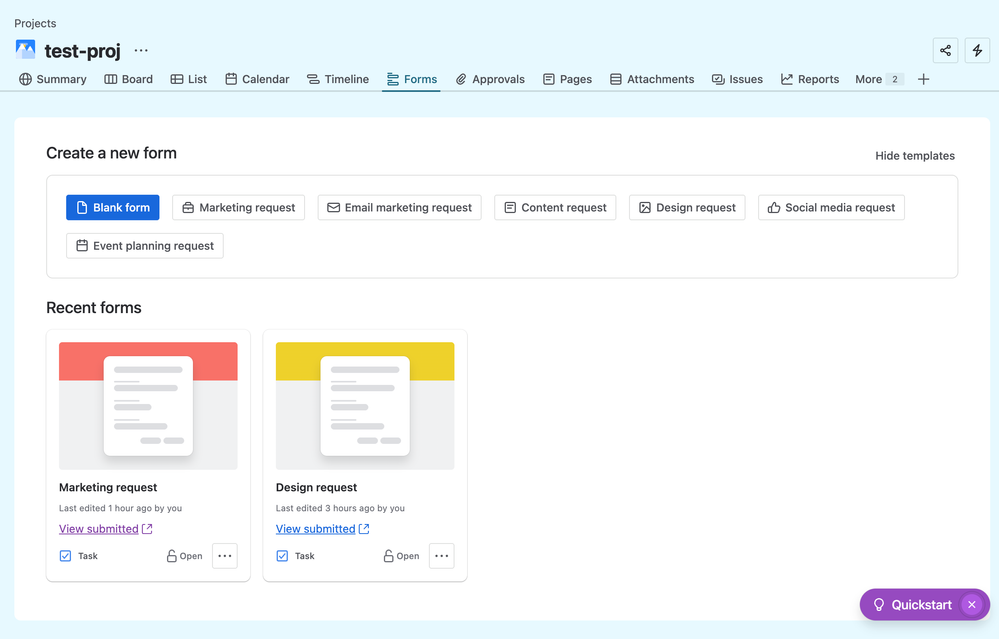
Task: Click the share icon button
Action: tap(945, 50)
